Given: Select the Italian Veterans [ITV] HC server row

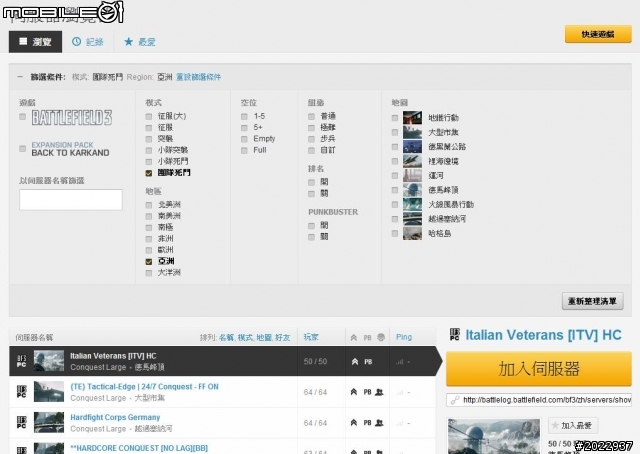Looking at the screenshot, I should pos(222,361).
